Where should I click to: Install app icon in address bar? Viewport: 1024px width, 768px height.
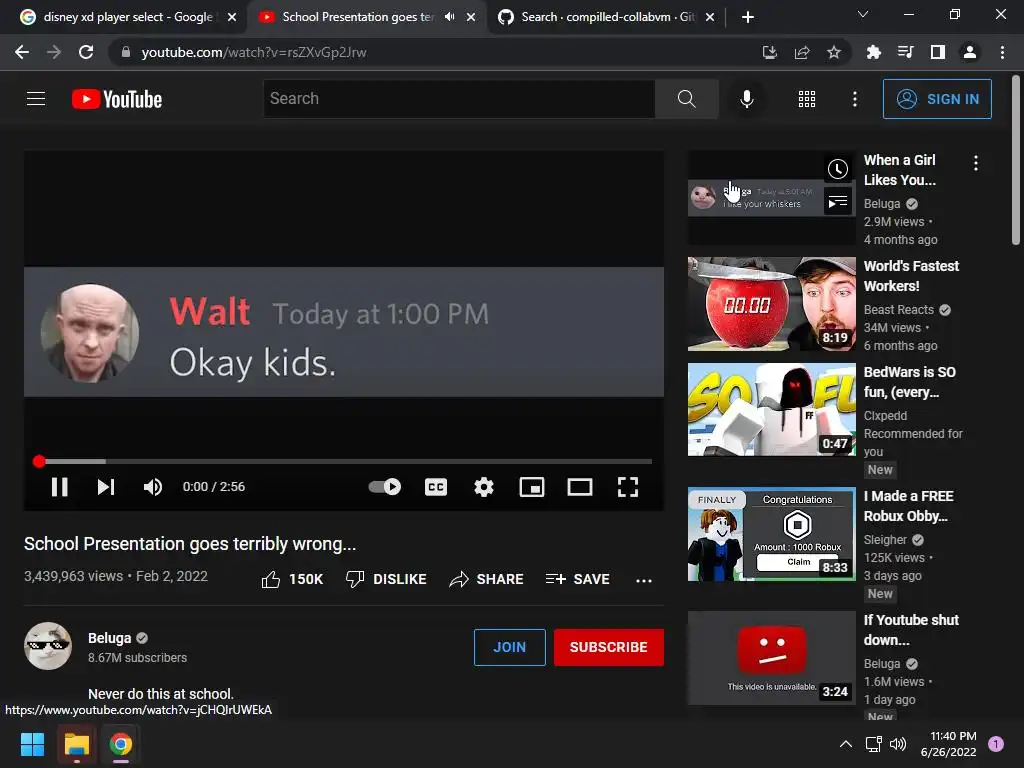(770, 52)
